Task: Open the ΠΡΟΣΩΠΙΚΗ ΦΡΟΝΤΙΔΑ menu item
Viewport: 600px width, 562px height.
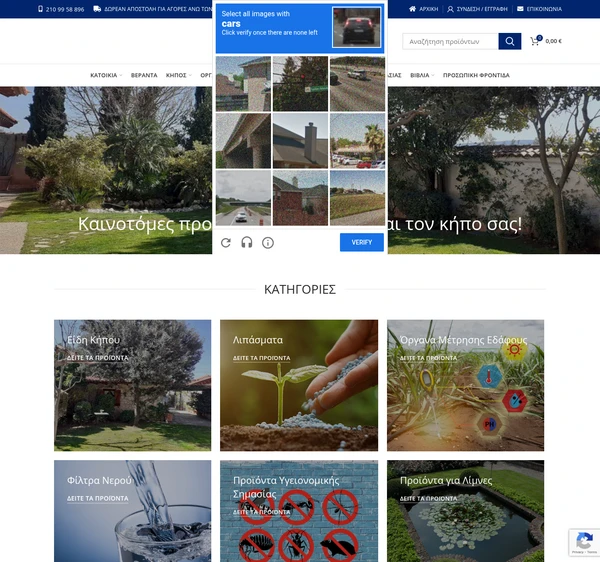Action: [476, 75]
